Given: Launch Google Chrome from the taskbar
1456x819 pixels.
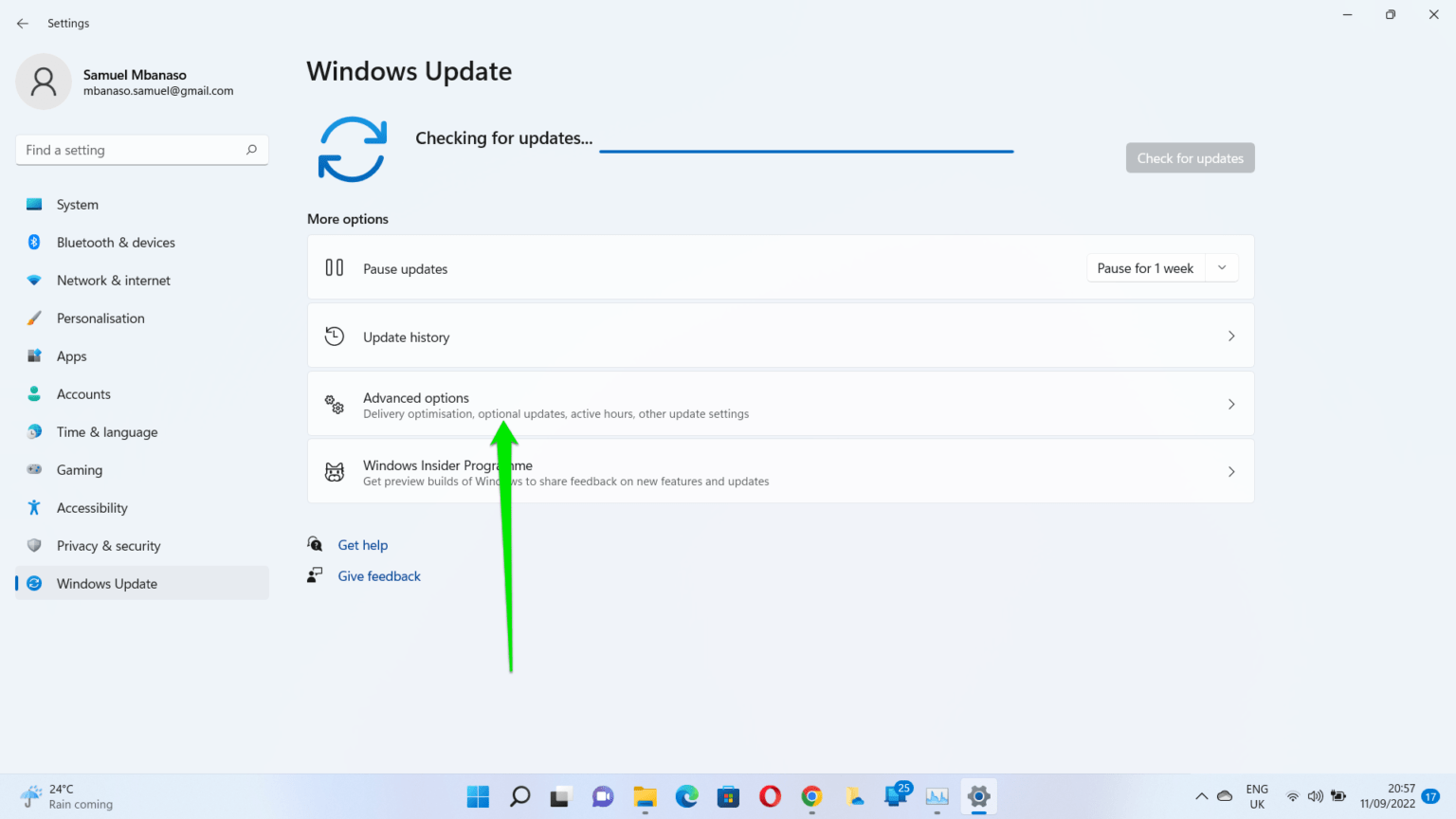Looking at the screenshot, I should (x=810, y=796).
